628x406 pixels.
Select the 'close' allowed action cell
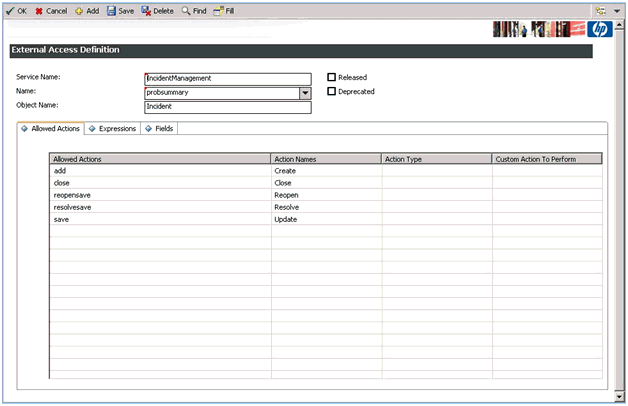160,183
